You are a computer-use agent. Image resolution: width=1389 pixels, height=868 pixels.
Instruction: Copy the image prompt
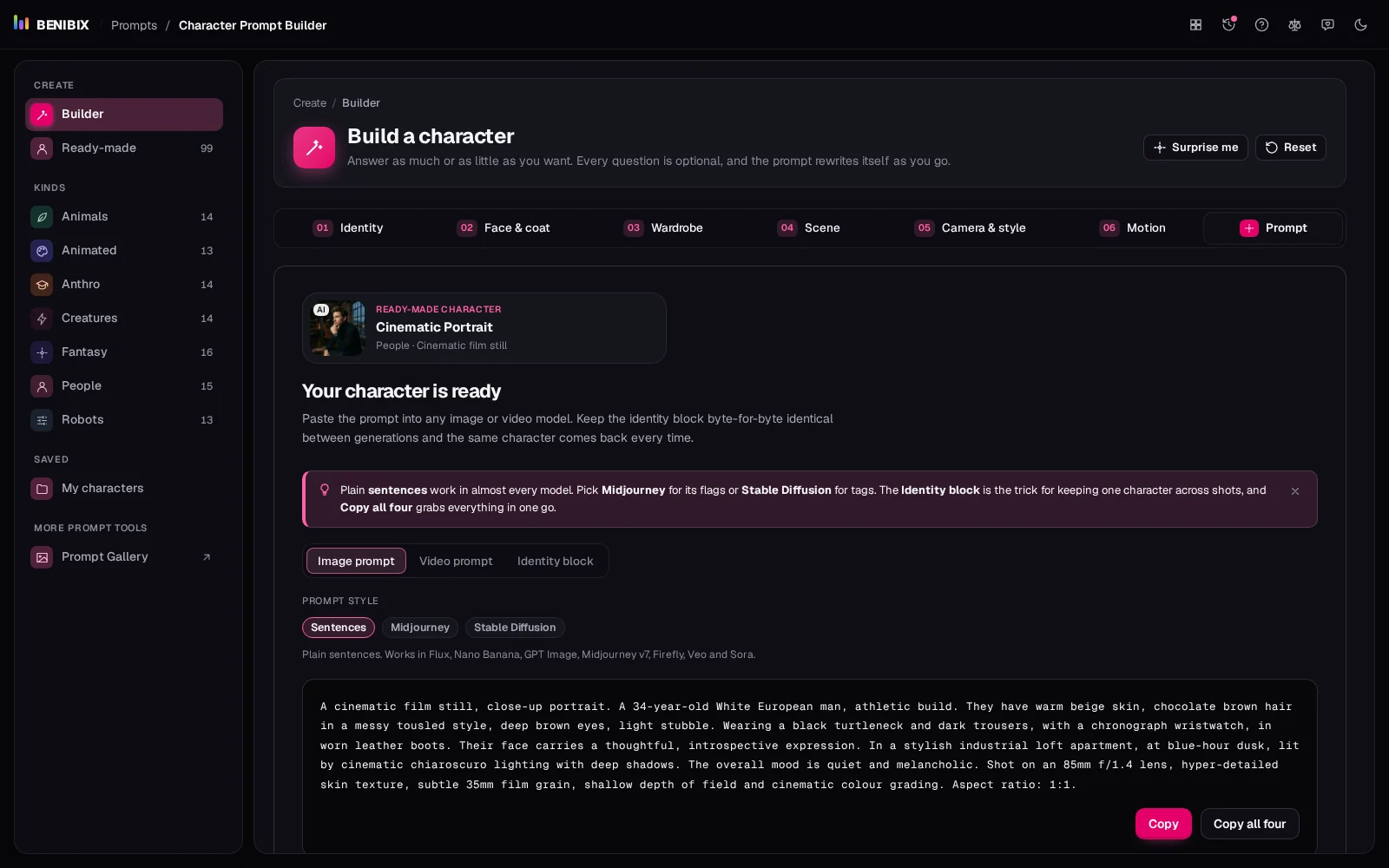coord(1163,824)
